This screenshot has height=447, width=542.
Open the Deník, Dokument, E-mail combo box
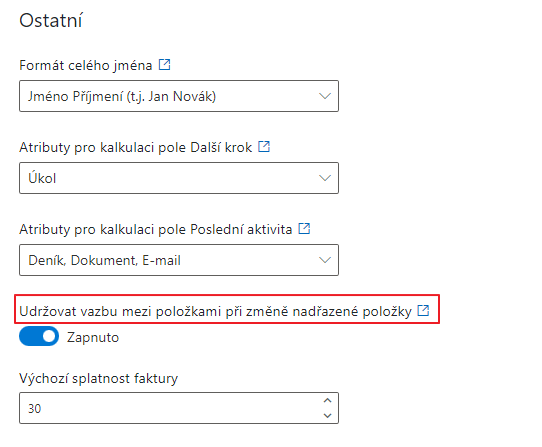coord(179,260)
